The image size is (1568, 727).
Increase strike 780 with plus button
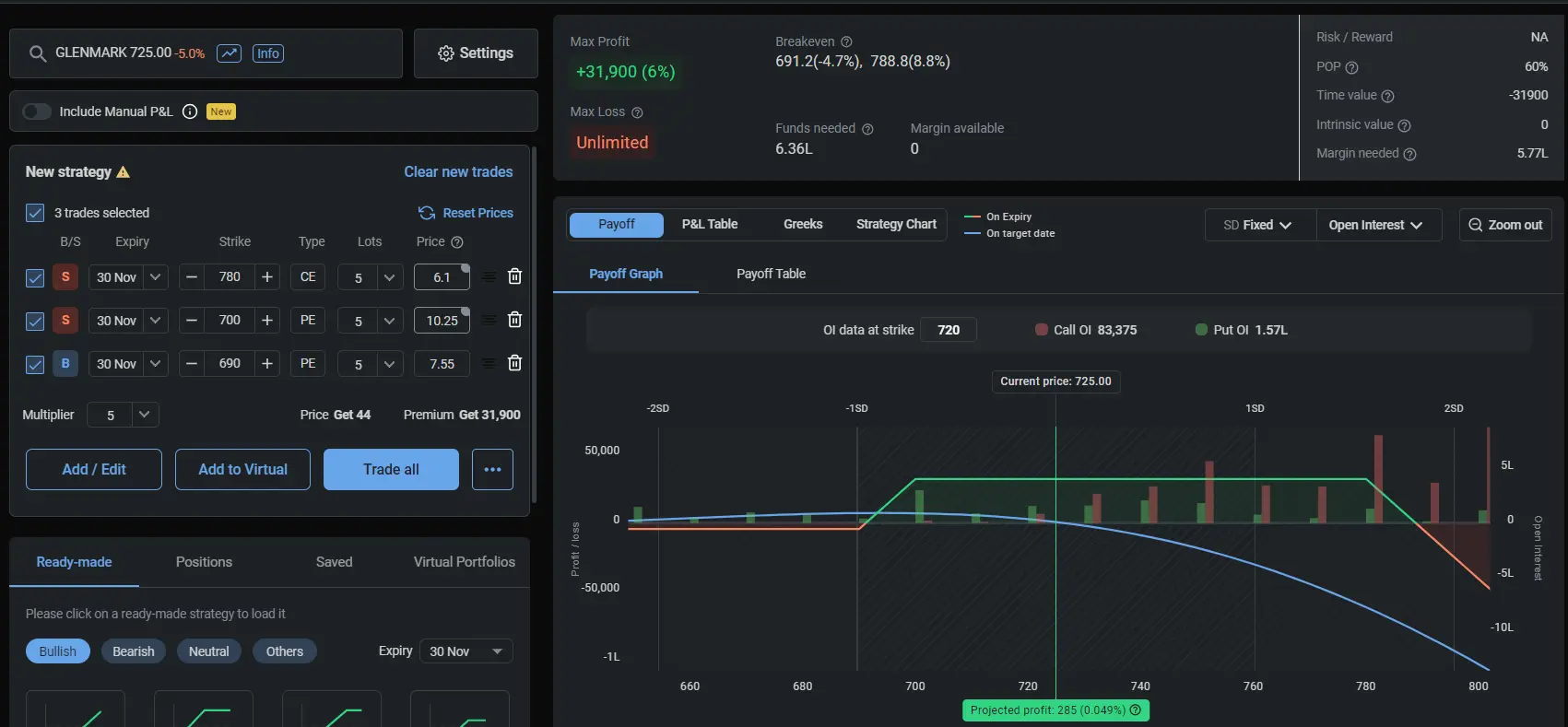pyautogui.click(x=267, y=276)
